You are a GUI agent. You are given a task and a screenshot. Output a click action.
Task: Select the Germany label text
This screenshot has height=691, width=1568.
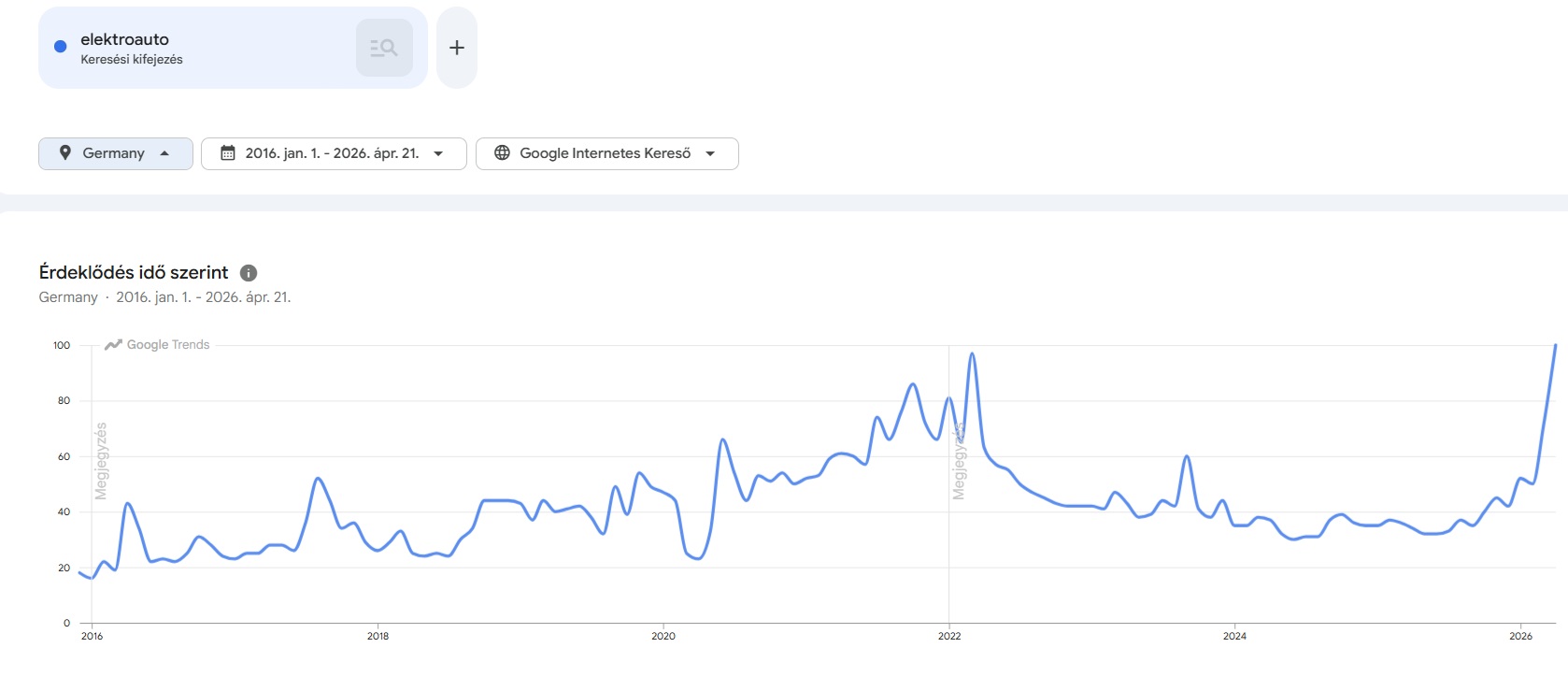[x=113, y=153]
